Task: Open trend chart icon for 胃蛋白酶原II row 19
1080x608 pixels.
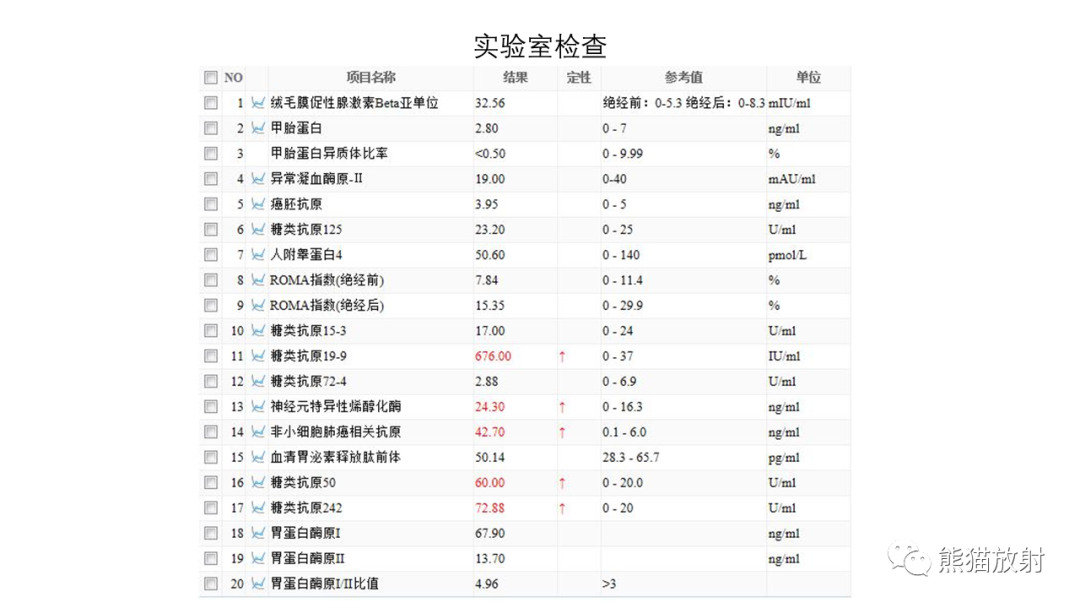Action: point(258,558)
